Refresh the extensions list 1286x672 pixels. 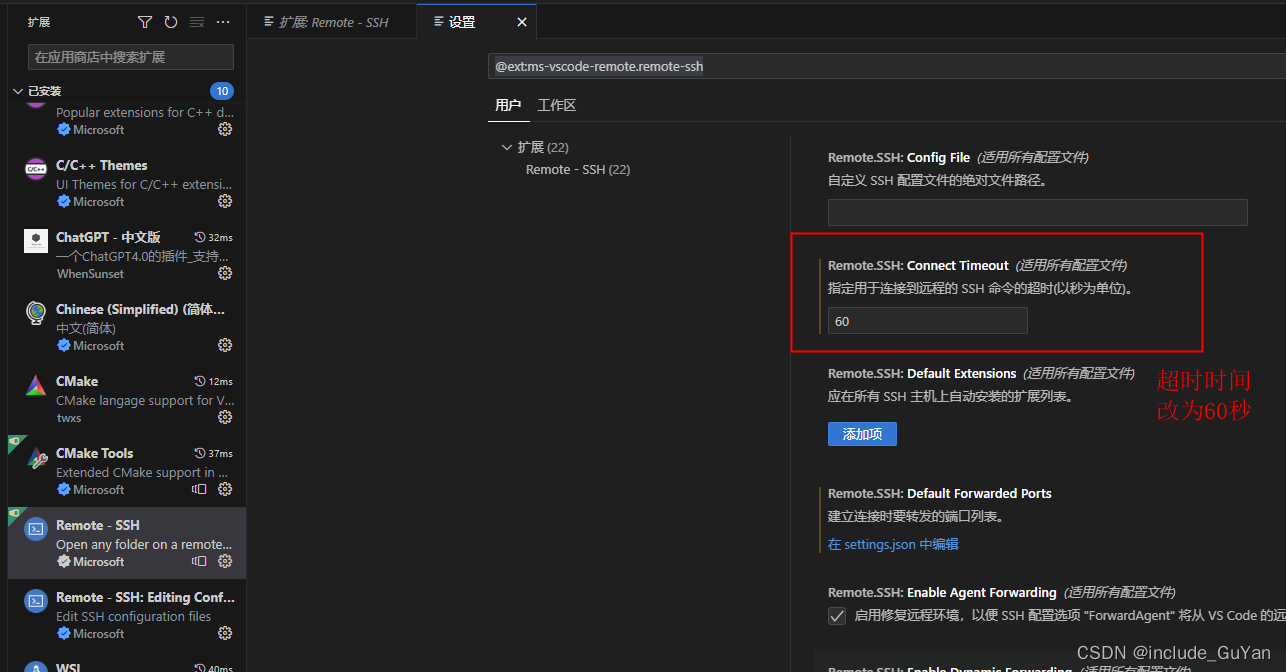pyautogui.click(x=171, y=22)
